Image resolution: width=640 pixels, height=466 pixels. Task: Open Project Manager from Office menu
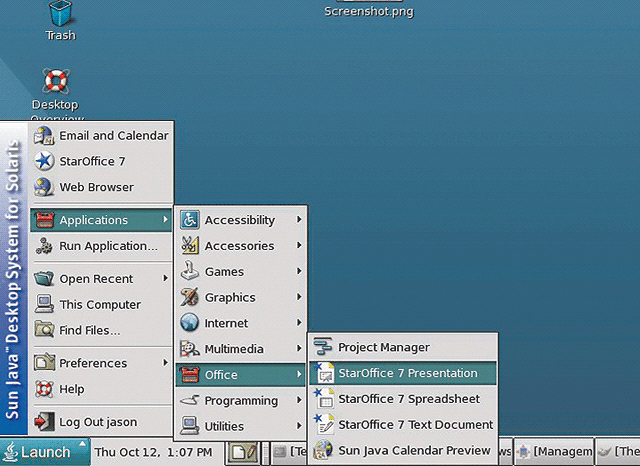pos(403,347)
